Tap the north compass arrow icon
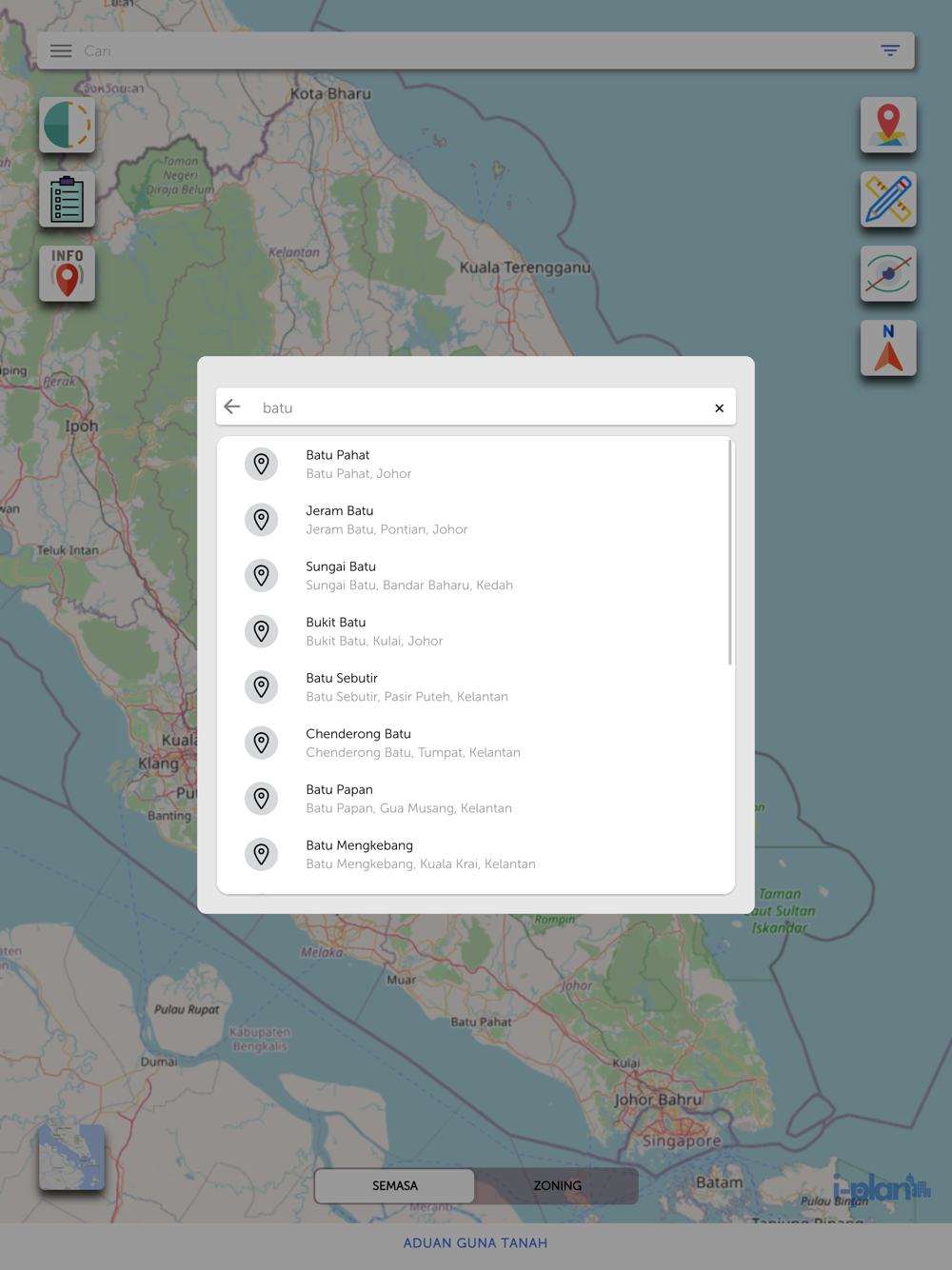Viewport: 952px width, 1270px height. pyautogui.click(x=888, y=347)
